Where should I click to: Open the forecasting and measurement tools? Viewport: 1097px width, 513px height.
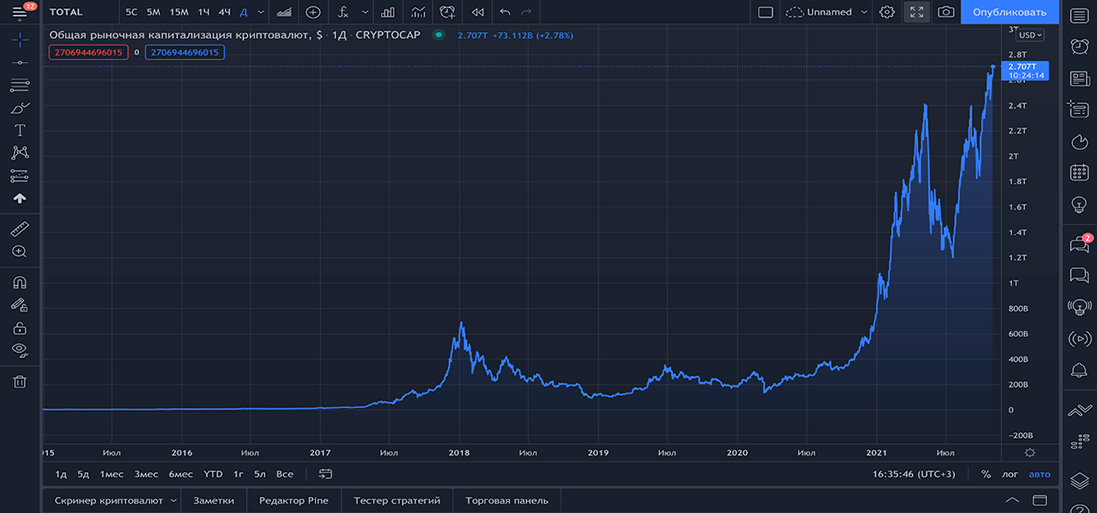click(20, 176)
